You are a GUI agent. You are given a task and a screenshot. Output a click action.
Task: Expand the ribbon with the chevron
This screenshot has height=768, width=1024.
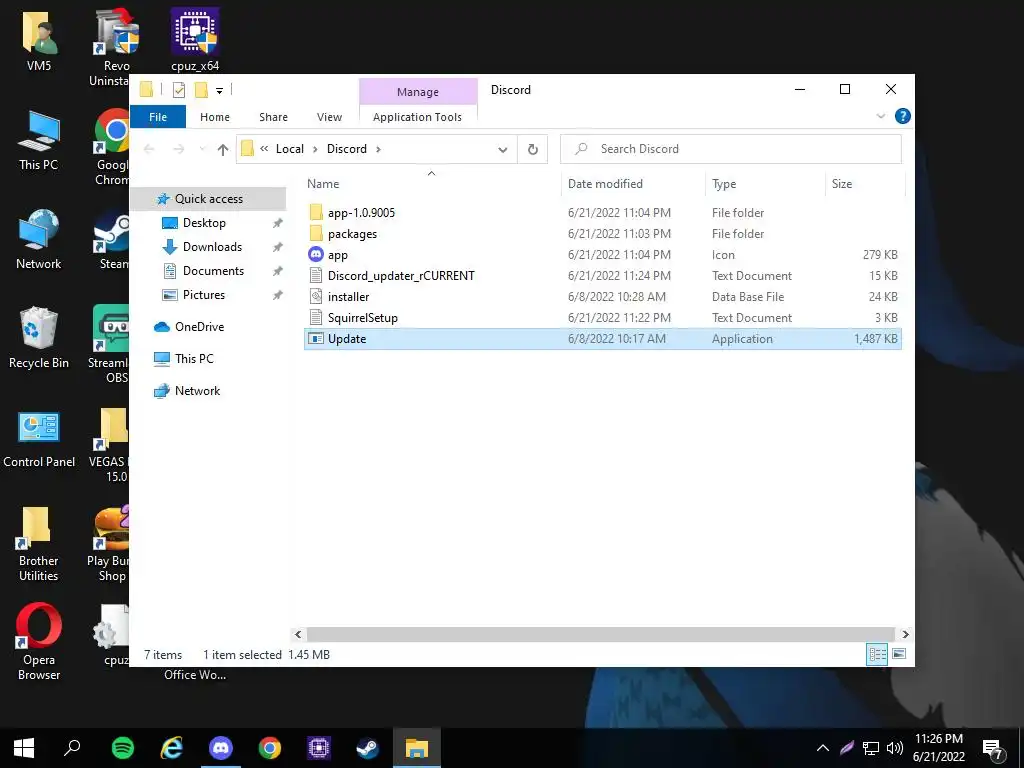tap(880, 116)
